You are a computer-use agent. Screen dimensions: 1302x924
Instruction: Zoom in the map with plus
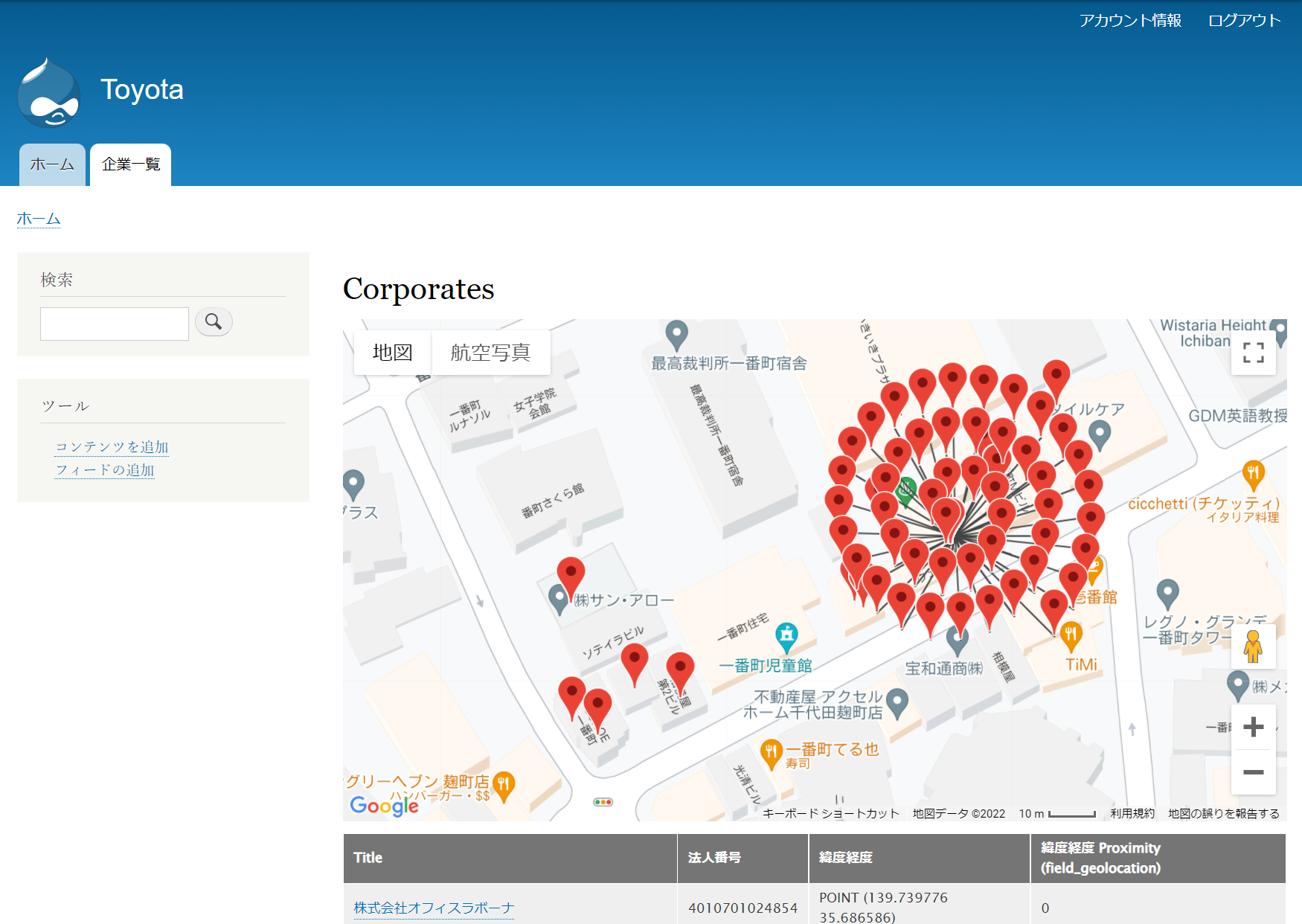(x=1254, y=727)
